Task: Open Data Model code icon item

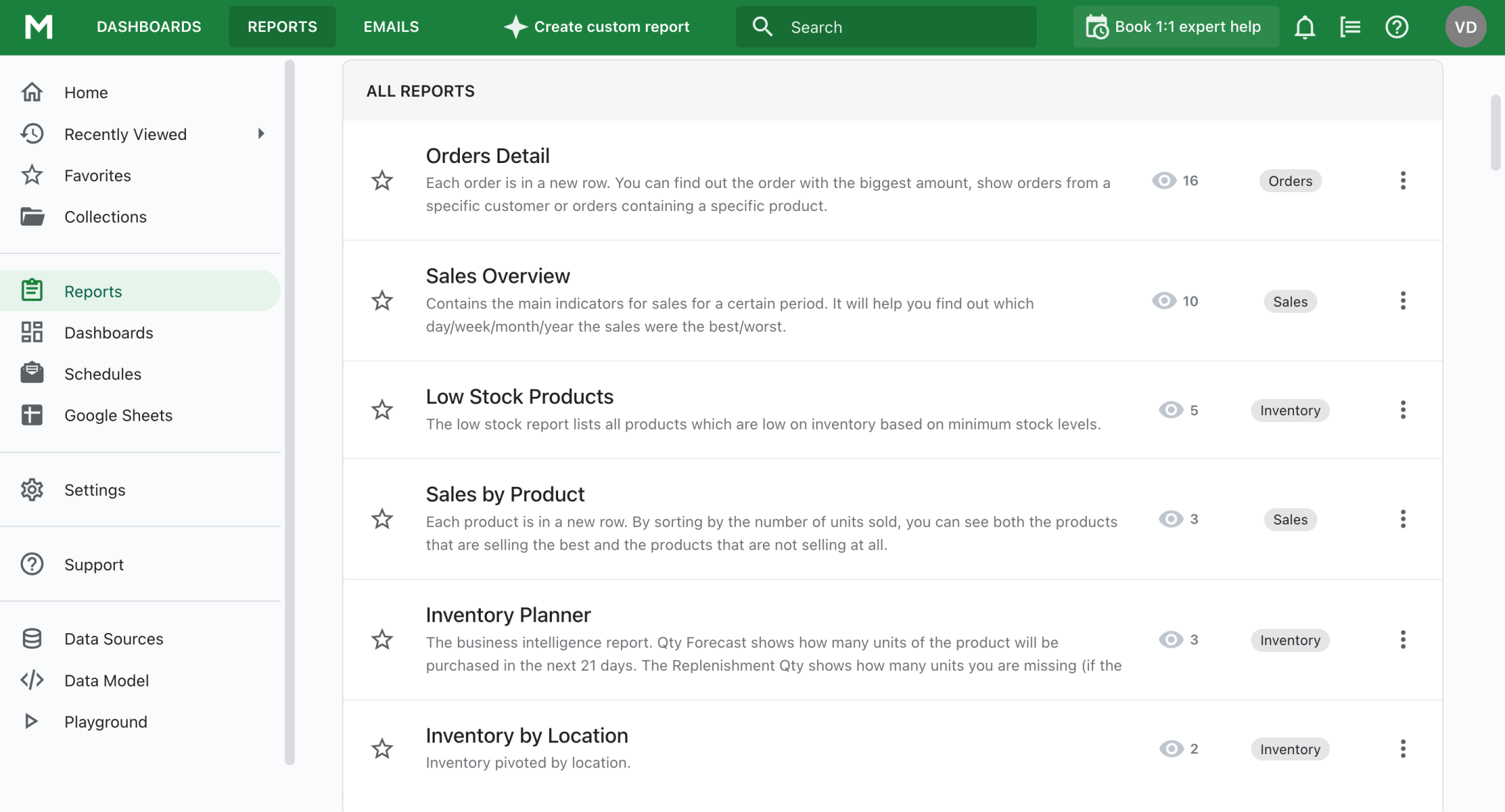Action: [x=107, y=680]
